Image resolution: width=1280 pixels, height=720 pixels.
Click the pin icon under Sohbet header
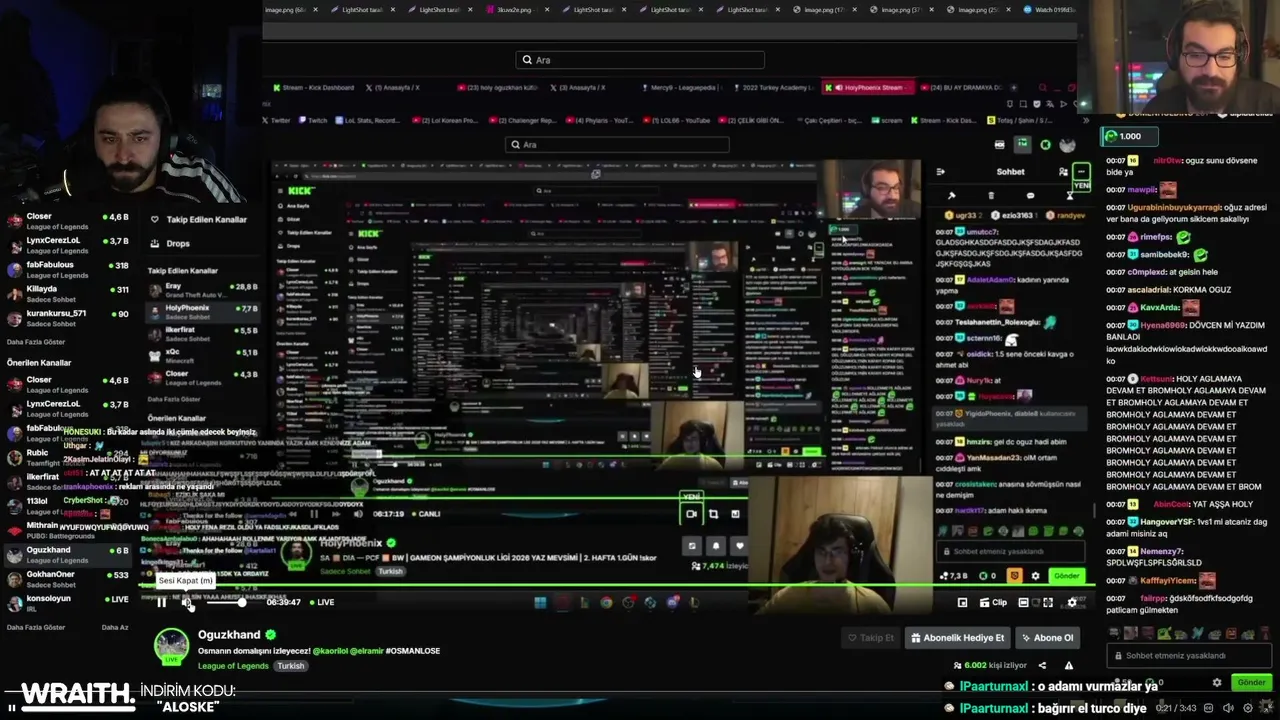point(951,196)
